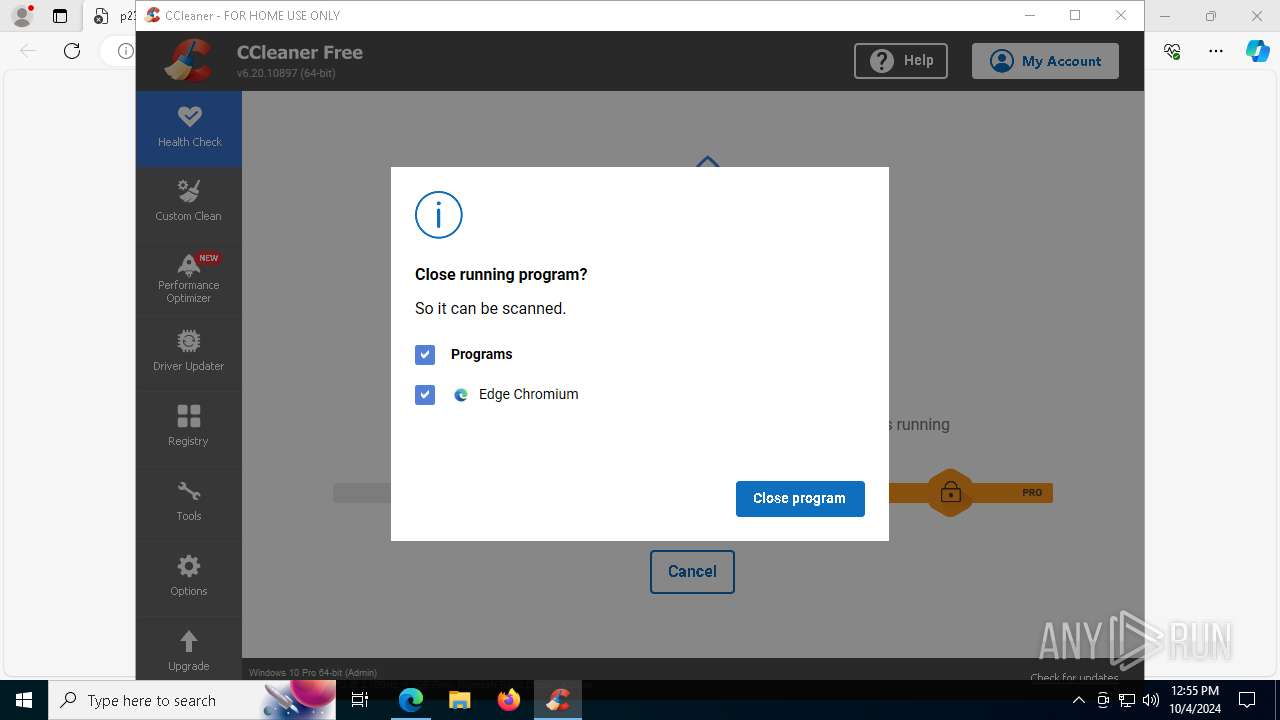Click the CCleaner logo in header

[189, 60]
